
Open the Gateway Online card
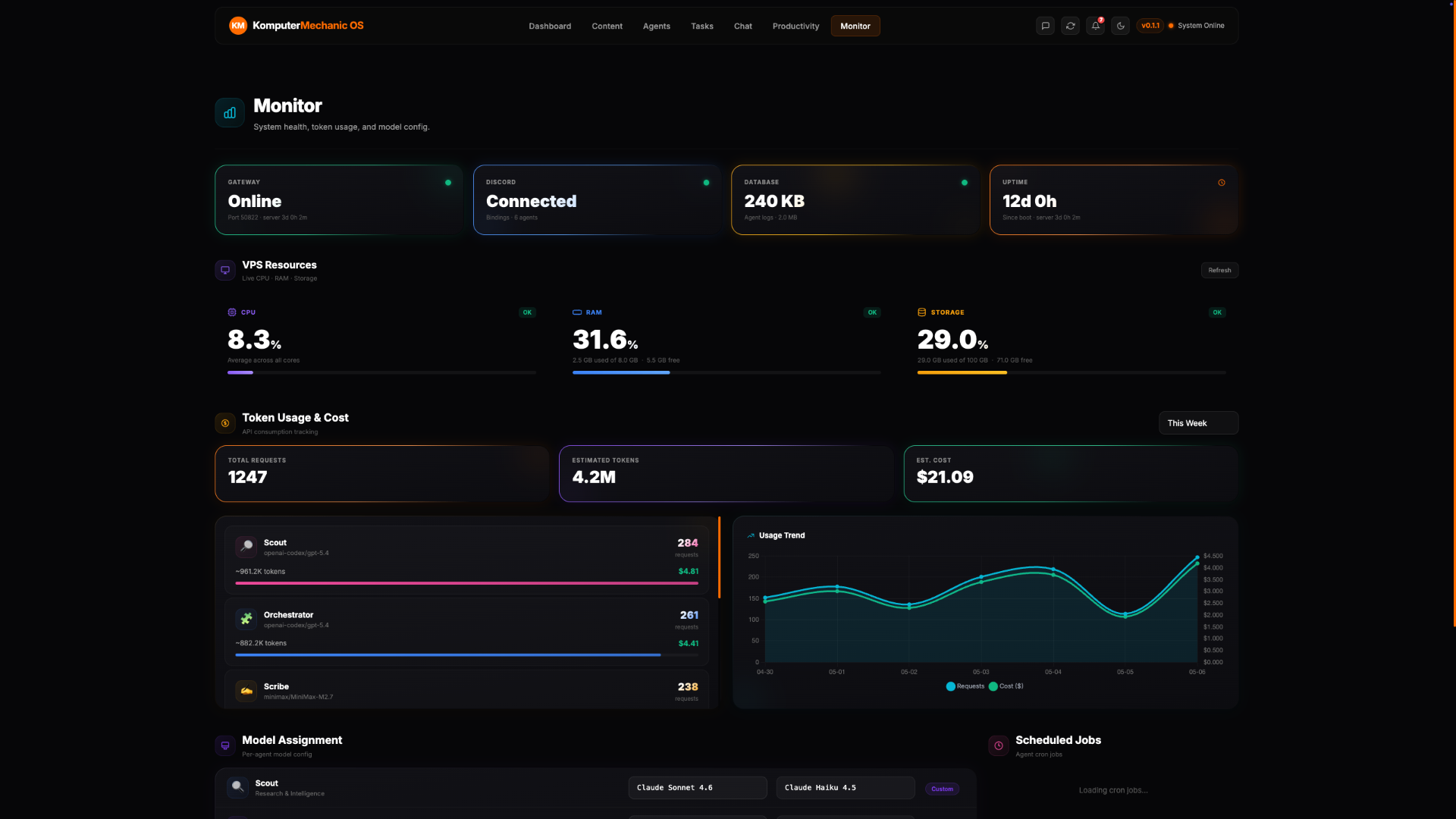[339, 200]
